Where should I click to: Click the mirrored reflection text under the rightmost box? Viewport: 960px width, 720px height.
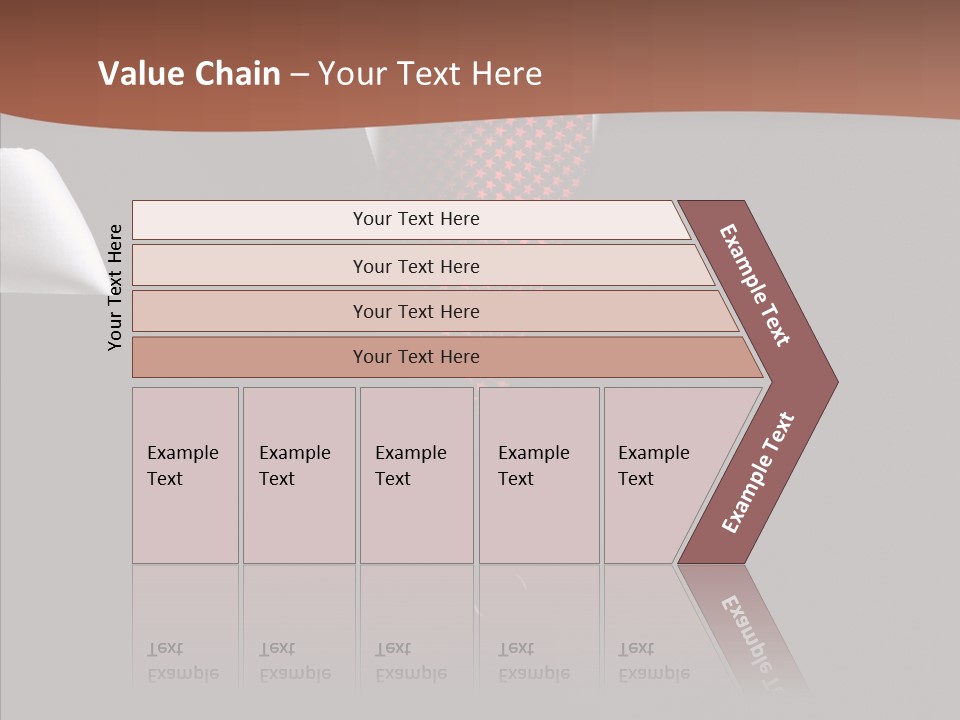pyautogui.click(x=654, y=662)
